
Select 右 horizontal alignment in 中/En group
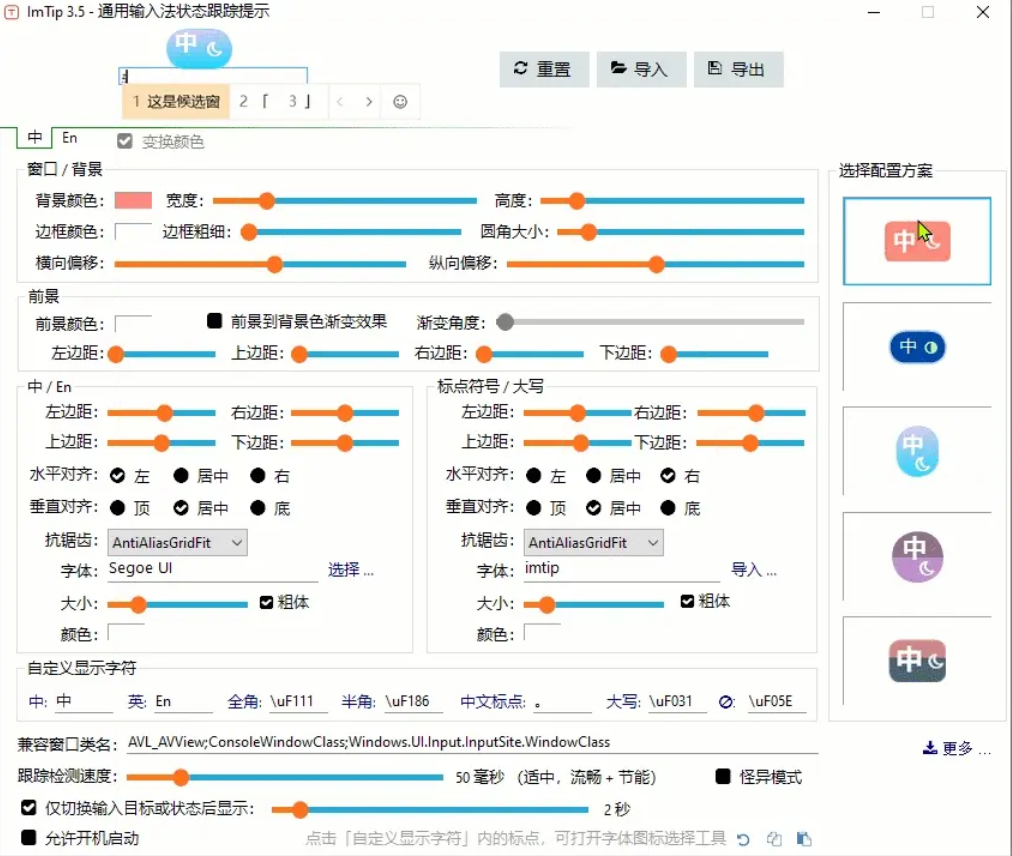(258, 476)
